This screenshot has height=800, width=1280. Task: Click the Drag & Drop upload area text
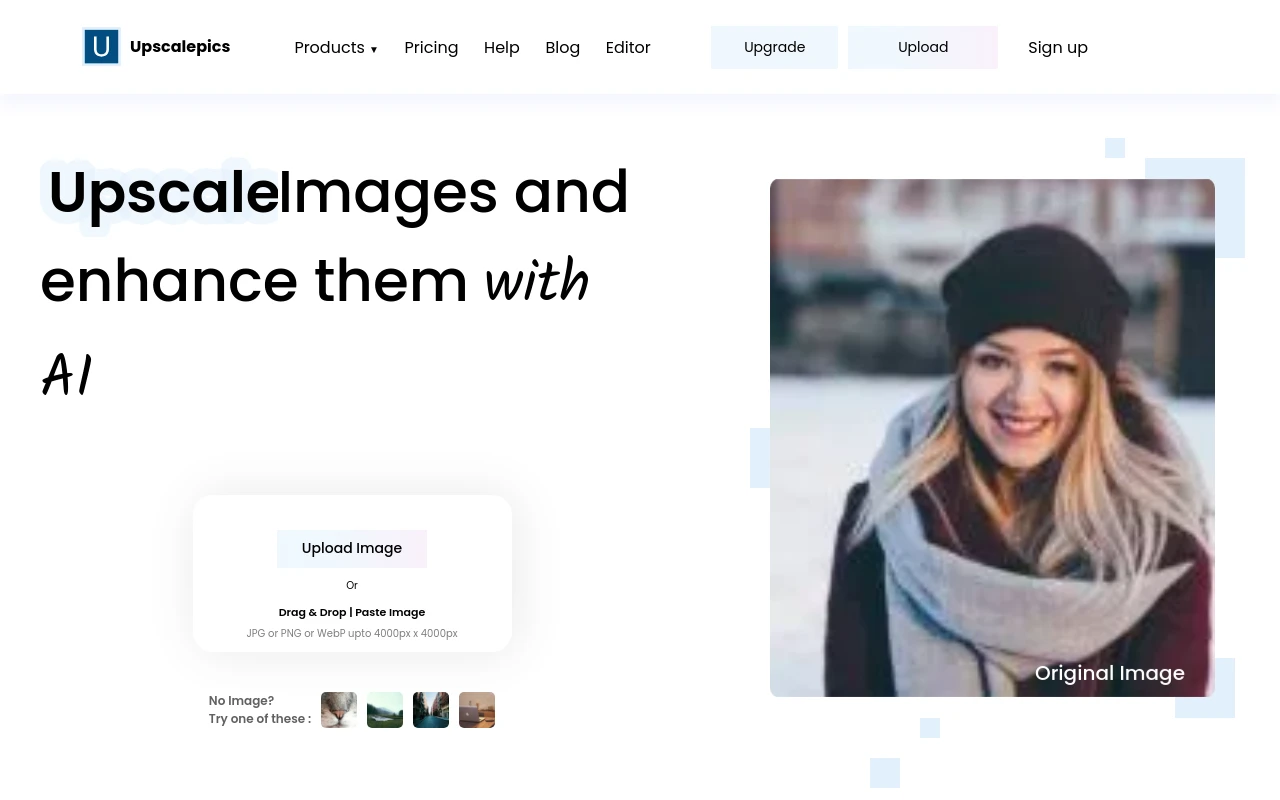(x=352, y=612)
